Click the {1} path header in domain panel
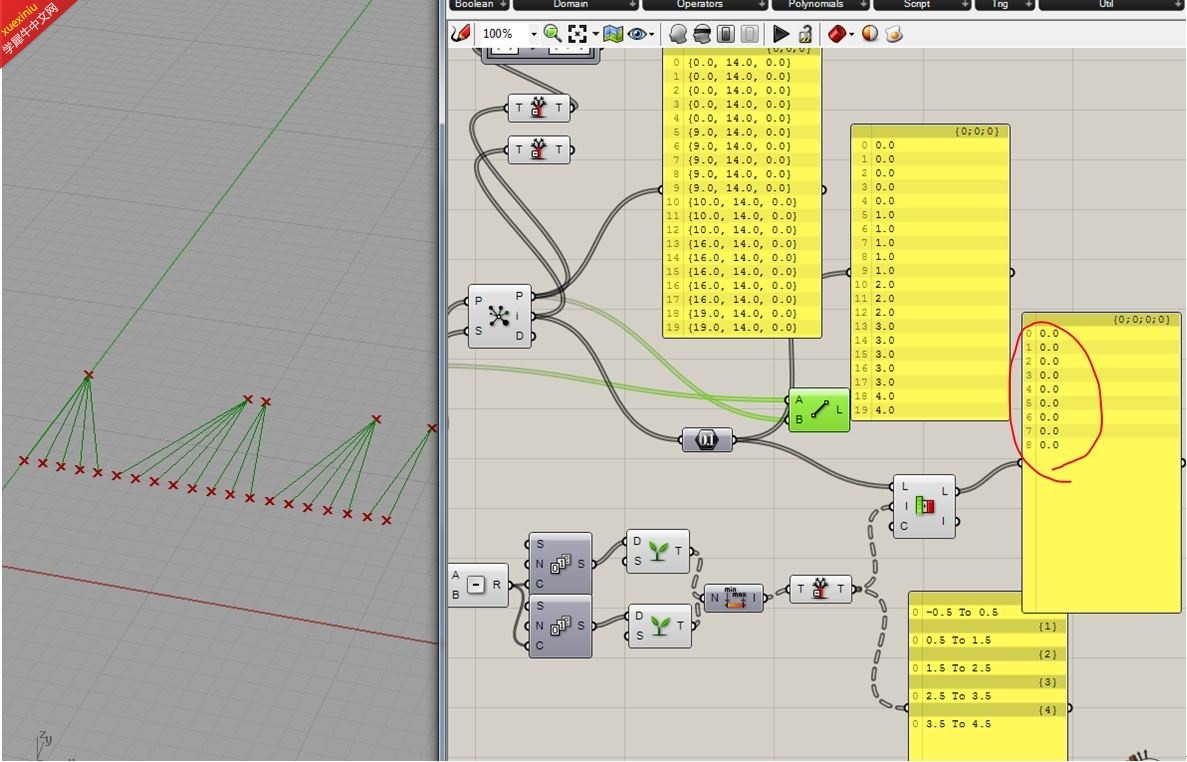 1048,627
